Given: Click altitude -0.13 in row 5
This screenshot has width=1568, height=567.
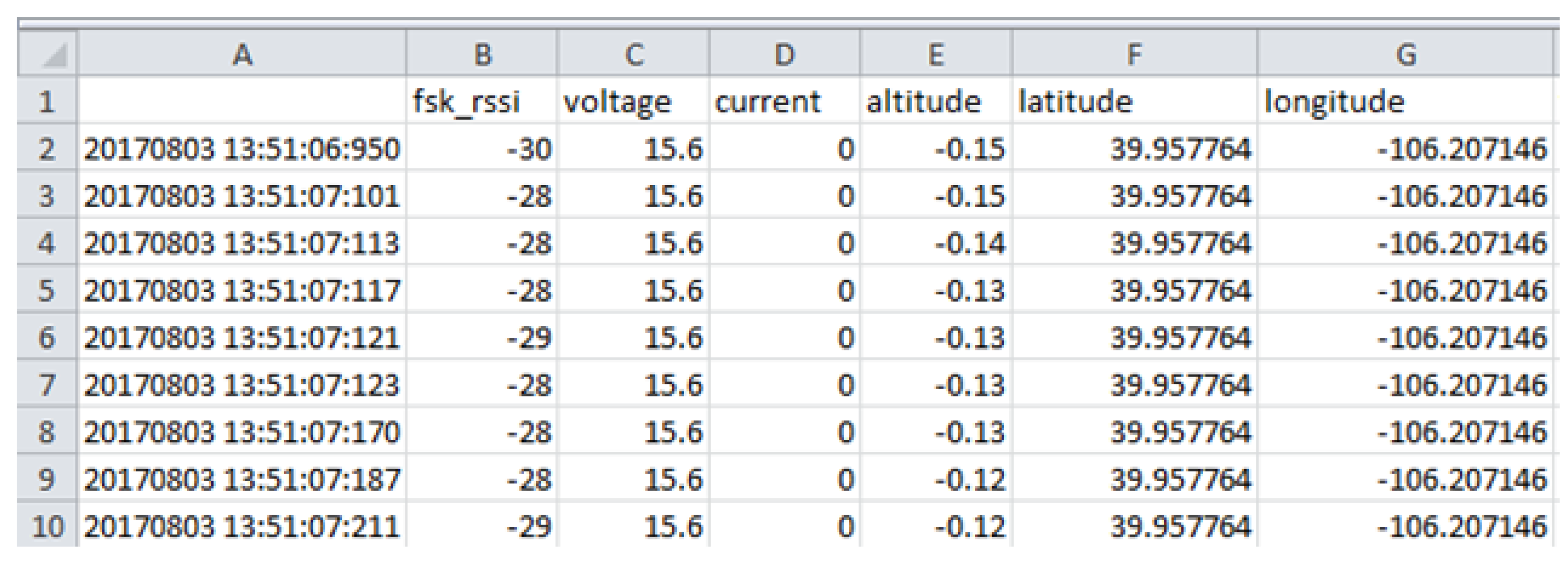Looking at the screenshot, I should tap(936, 289).
